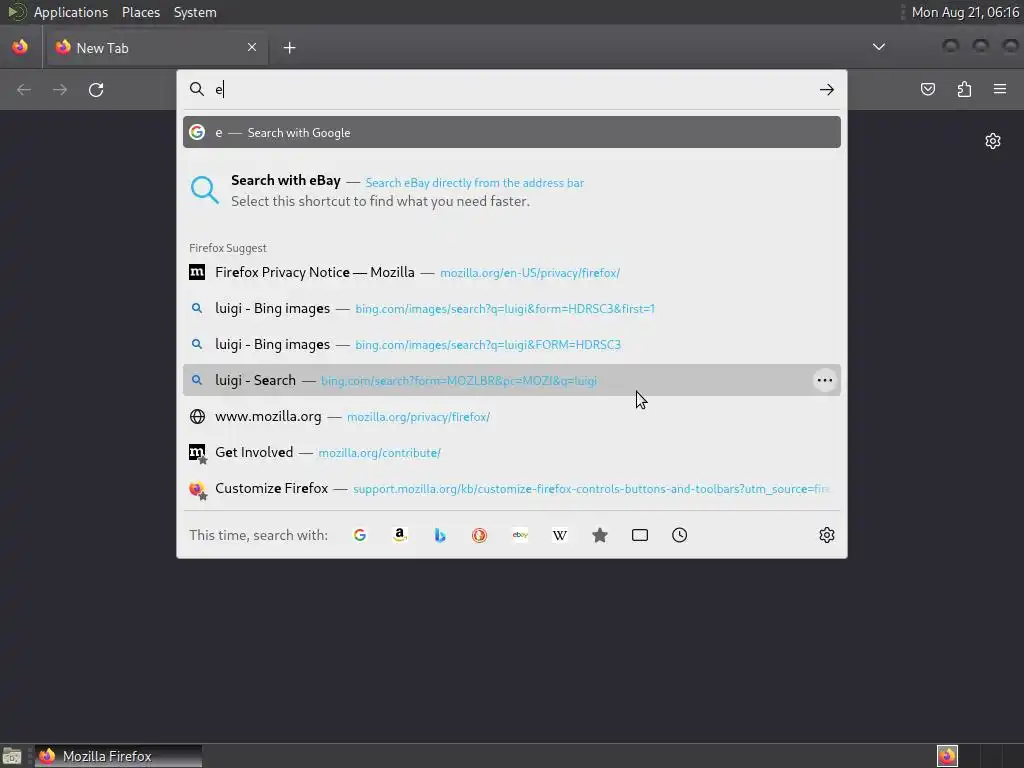This screenshot has width=1024, height=768.
Task: Select 'e — Search with Google' suggestion
Action: [x=511, y=132]
